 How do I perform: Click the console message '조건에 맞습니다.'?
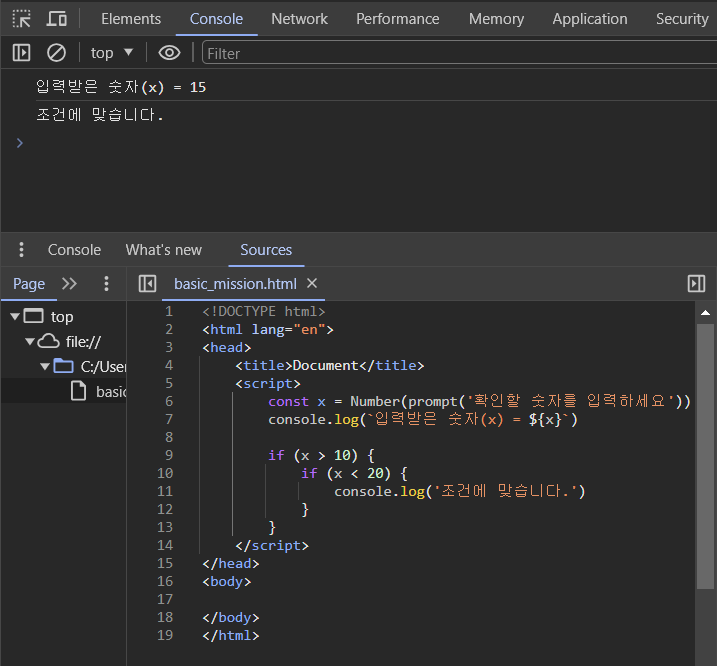[x=100, y=115]
